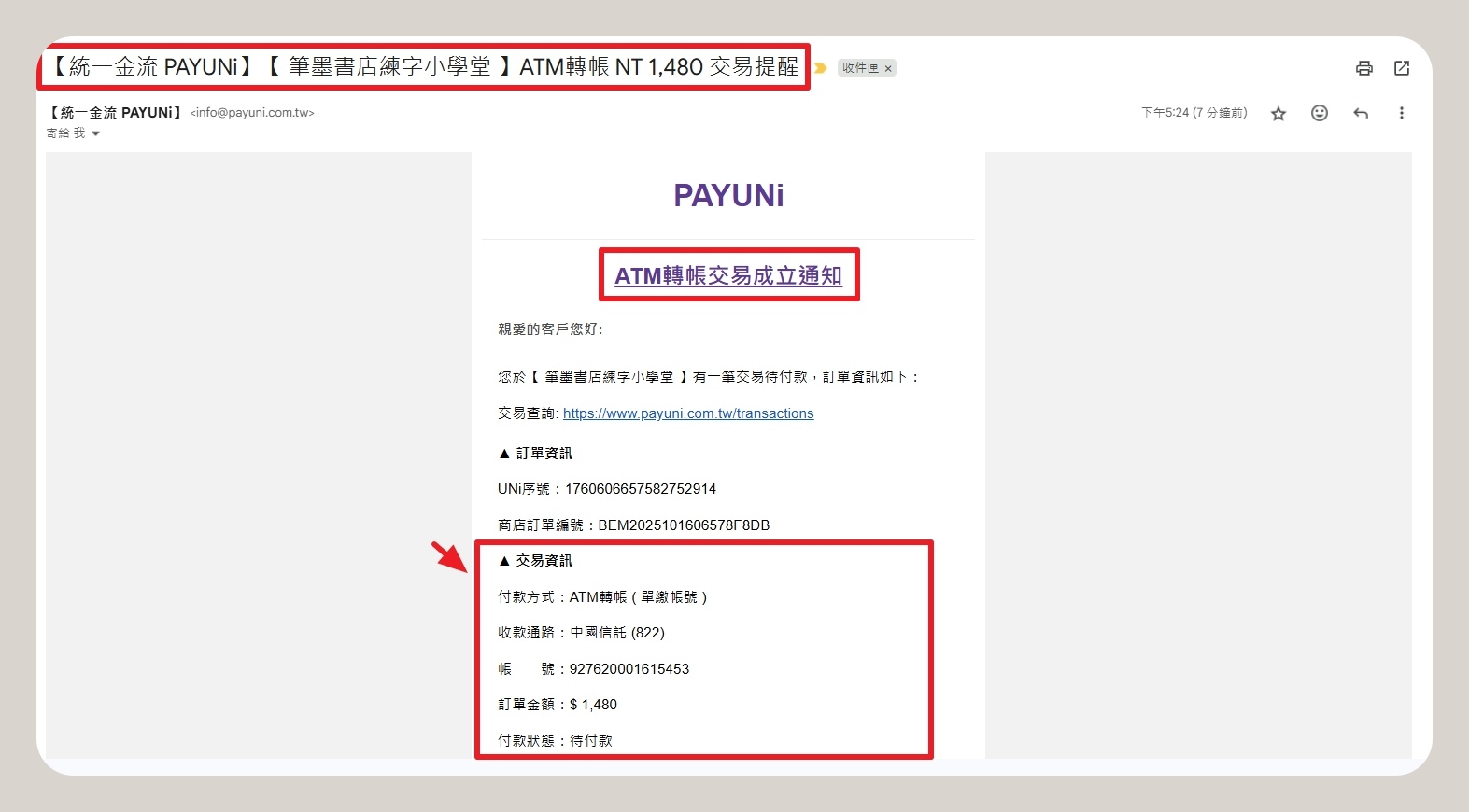Click the sender name 統一金流 PAYUNi

115,113
